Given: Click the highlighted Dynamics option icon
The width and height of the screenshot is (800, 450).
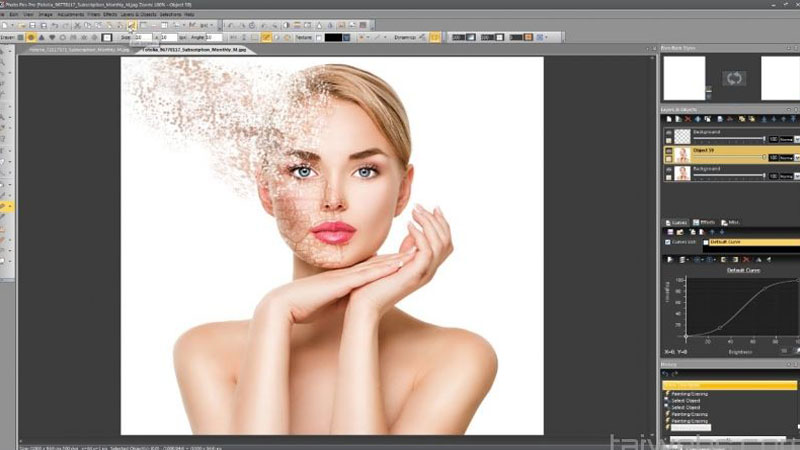Looking at the screenshot, I should (435, 37).
